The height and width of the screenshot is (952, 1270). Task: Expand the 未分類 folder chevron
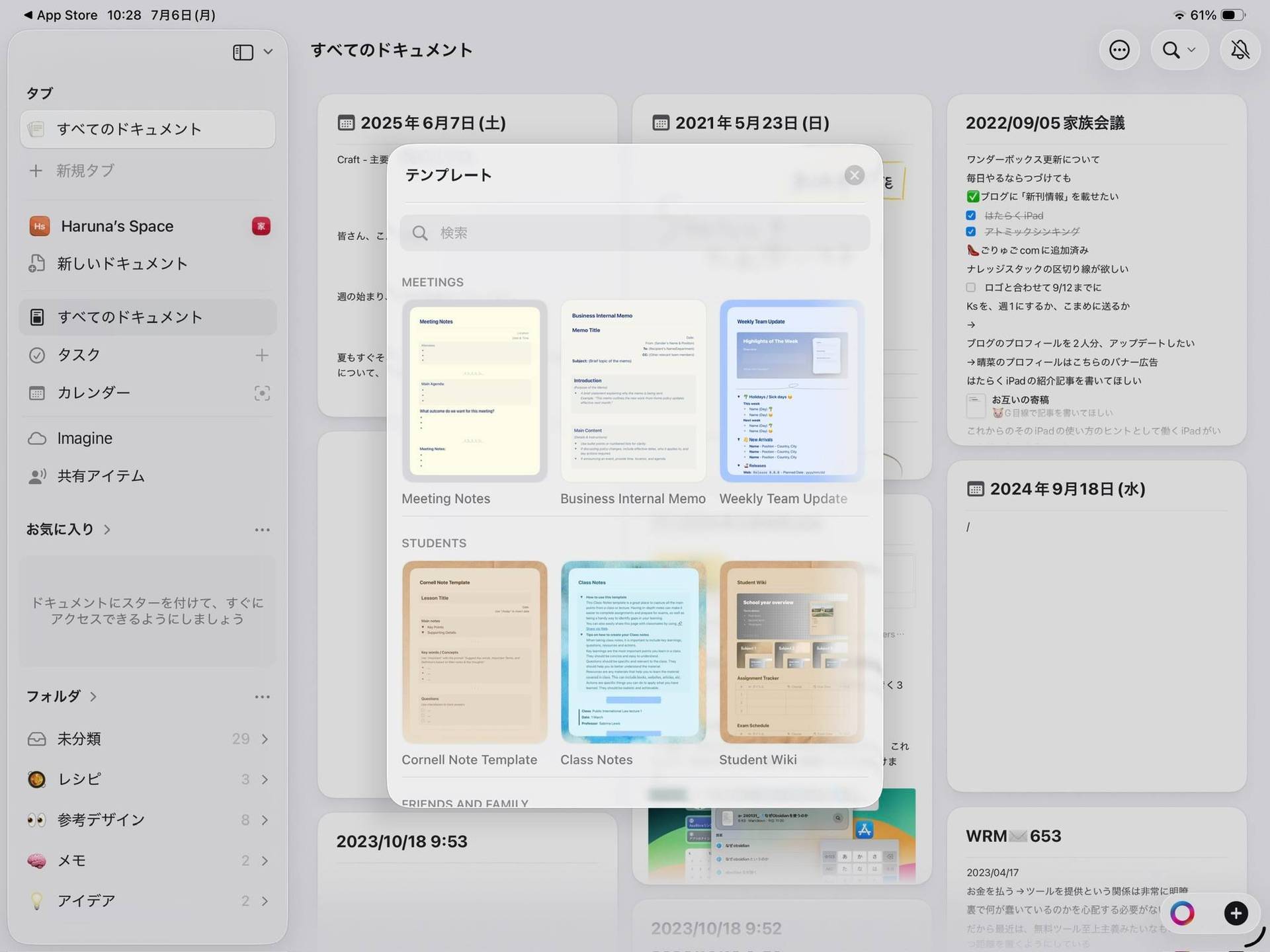265,739
